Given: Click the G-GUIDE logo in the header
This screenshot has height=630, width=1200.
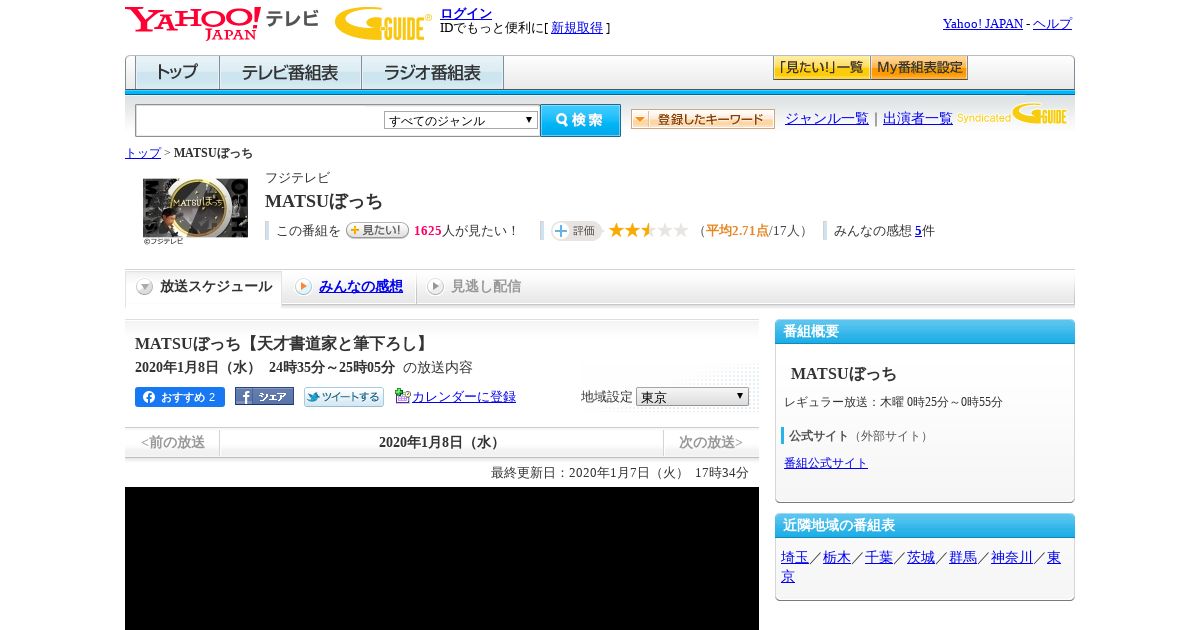Looking at the screenshot, I should point(383,23).
